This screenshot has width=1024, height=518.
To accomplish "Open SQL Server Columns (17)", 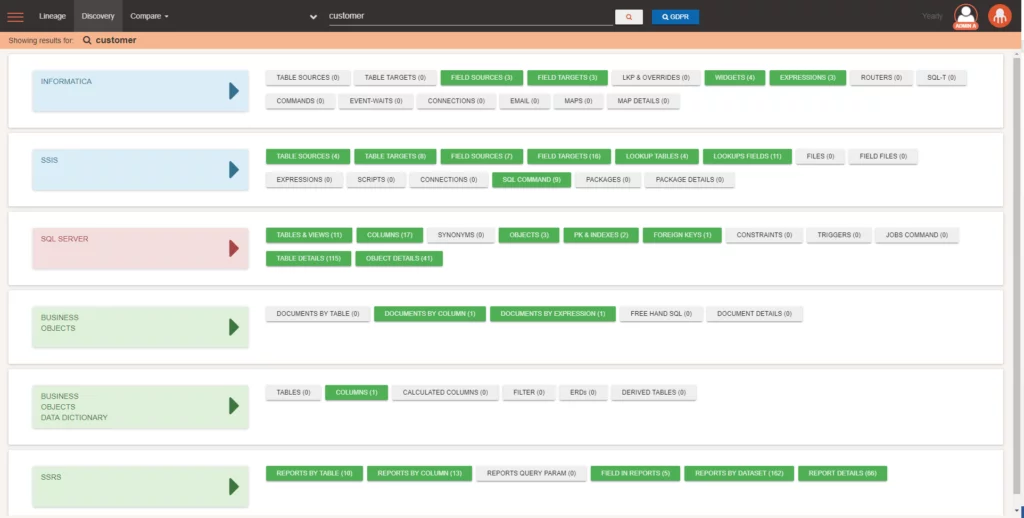I will 389,235.
